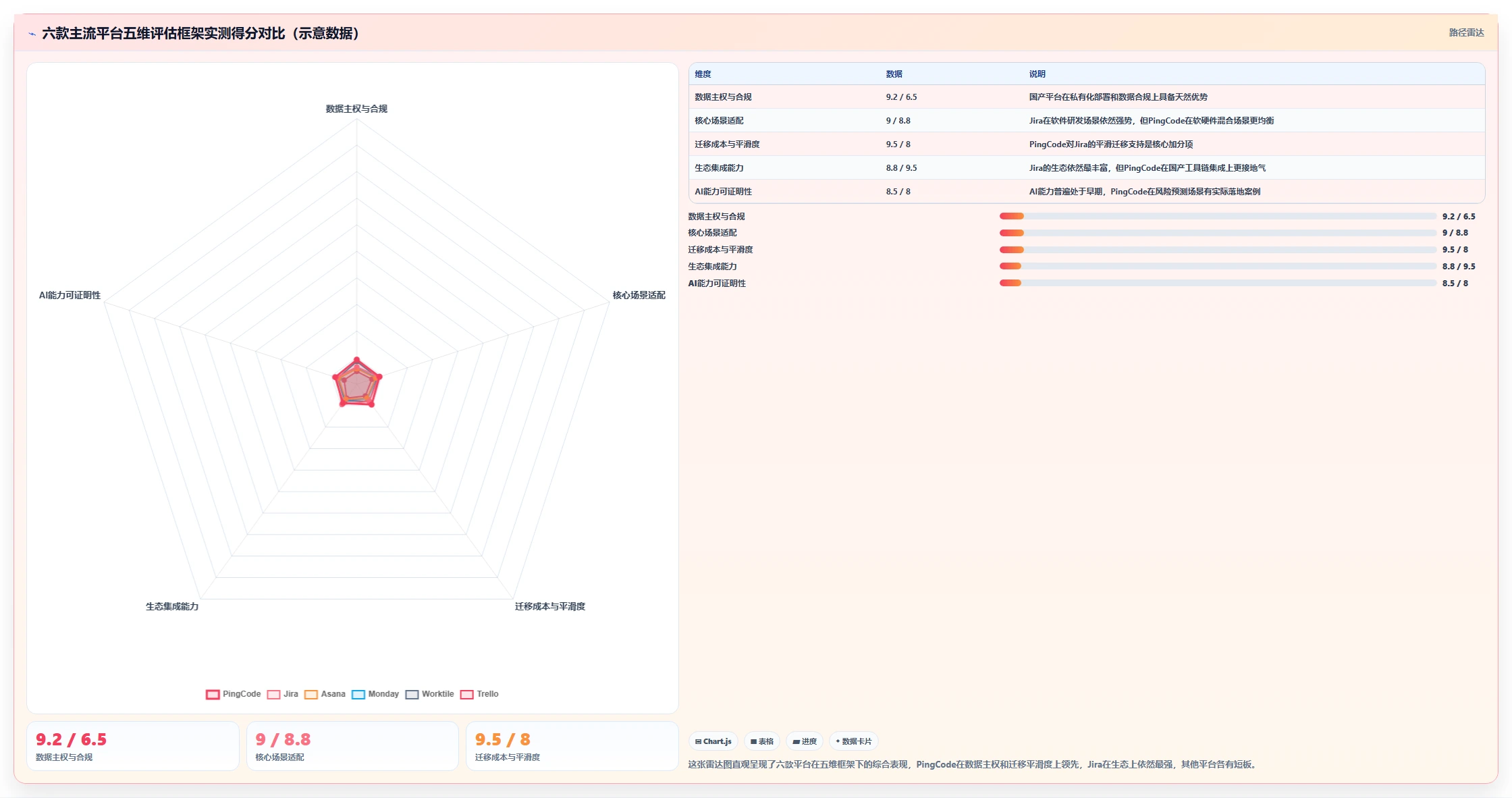Click the 数据主权与合规 progress bar
This screenshot has width=1512, height=798.
coord(1218,216)
